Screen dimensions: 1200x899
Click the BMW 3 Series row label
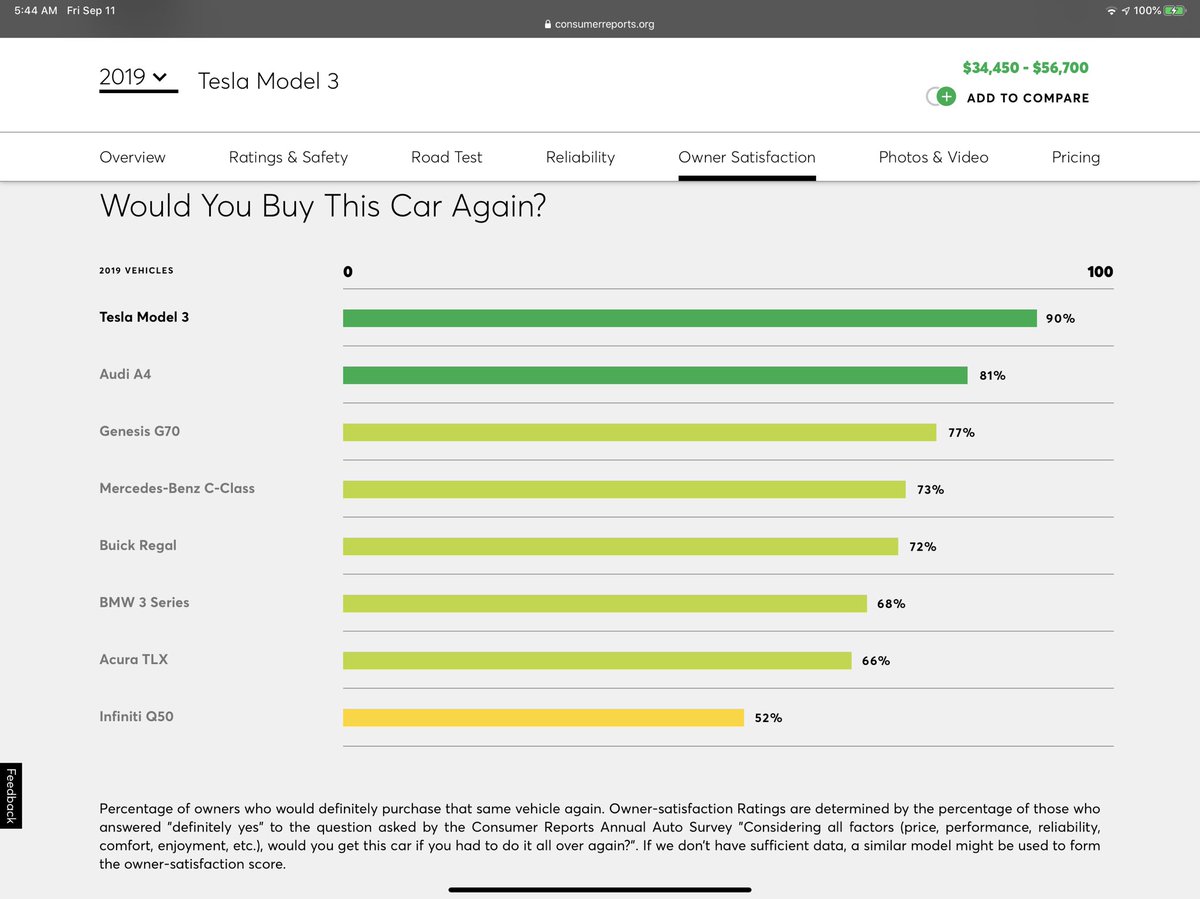[144, 602]
